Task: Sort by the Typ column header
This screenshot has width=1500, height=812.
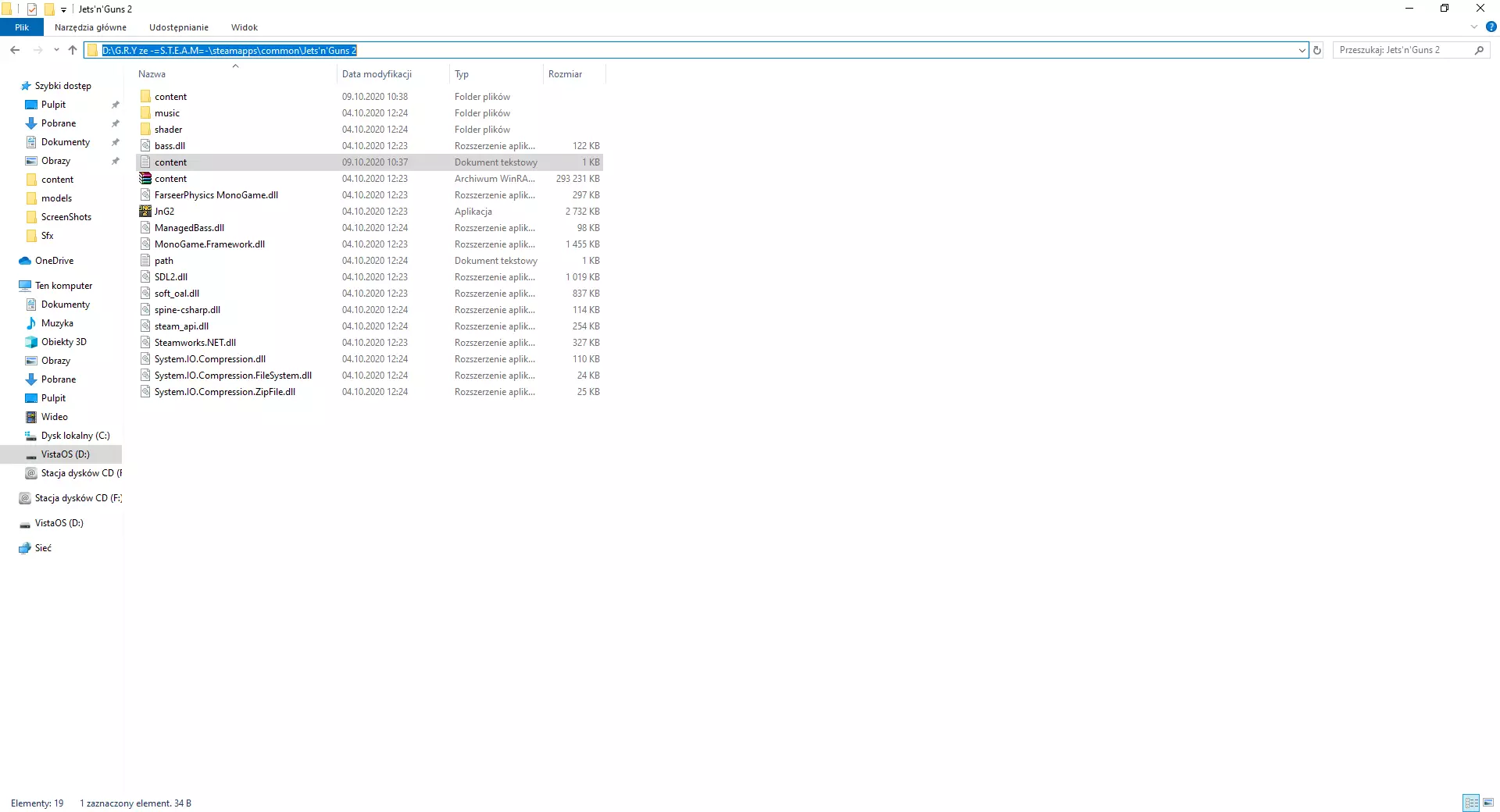Action: [x=496, y=74]
